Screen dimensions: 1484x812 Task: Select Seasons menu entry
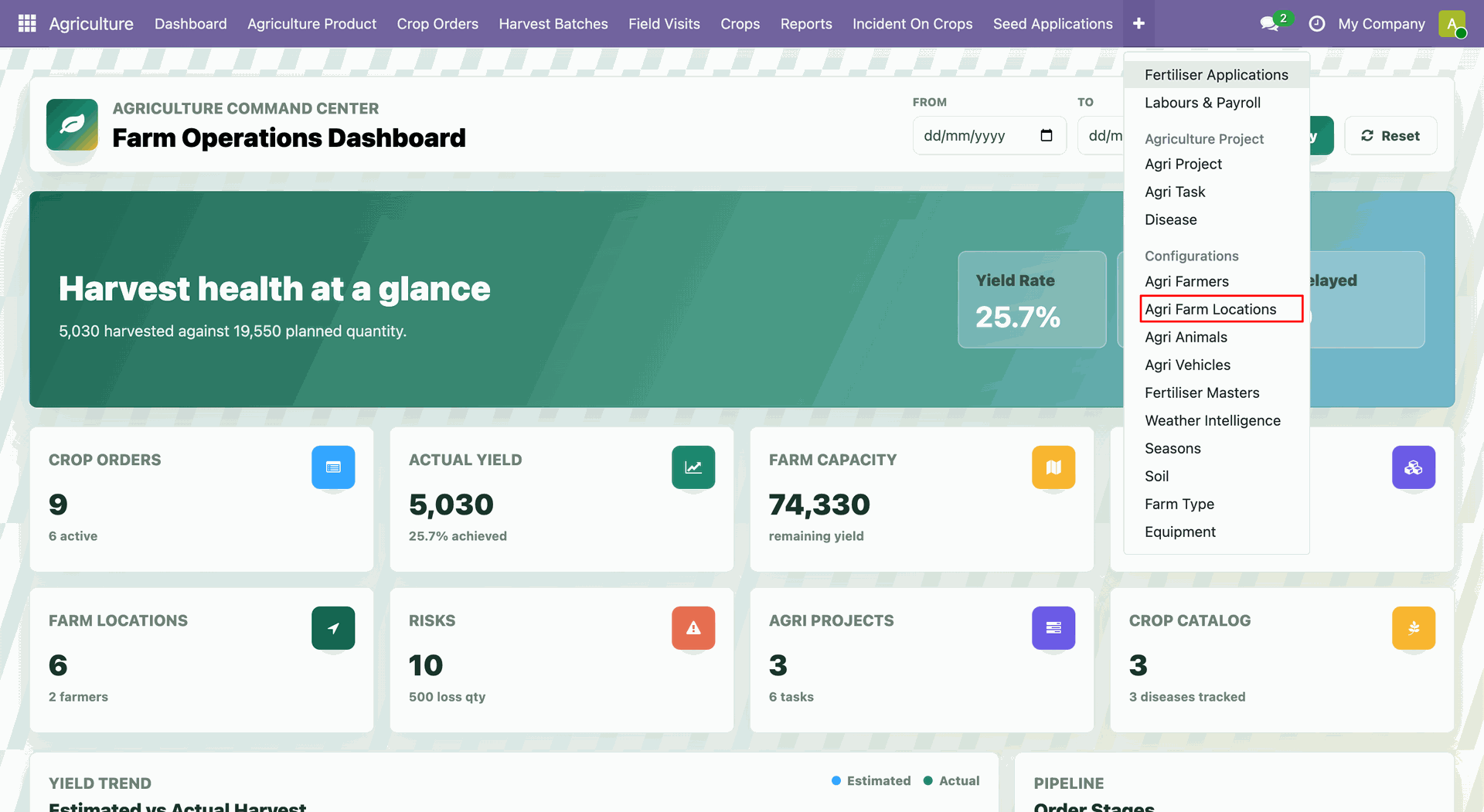coord(1217,448)
